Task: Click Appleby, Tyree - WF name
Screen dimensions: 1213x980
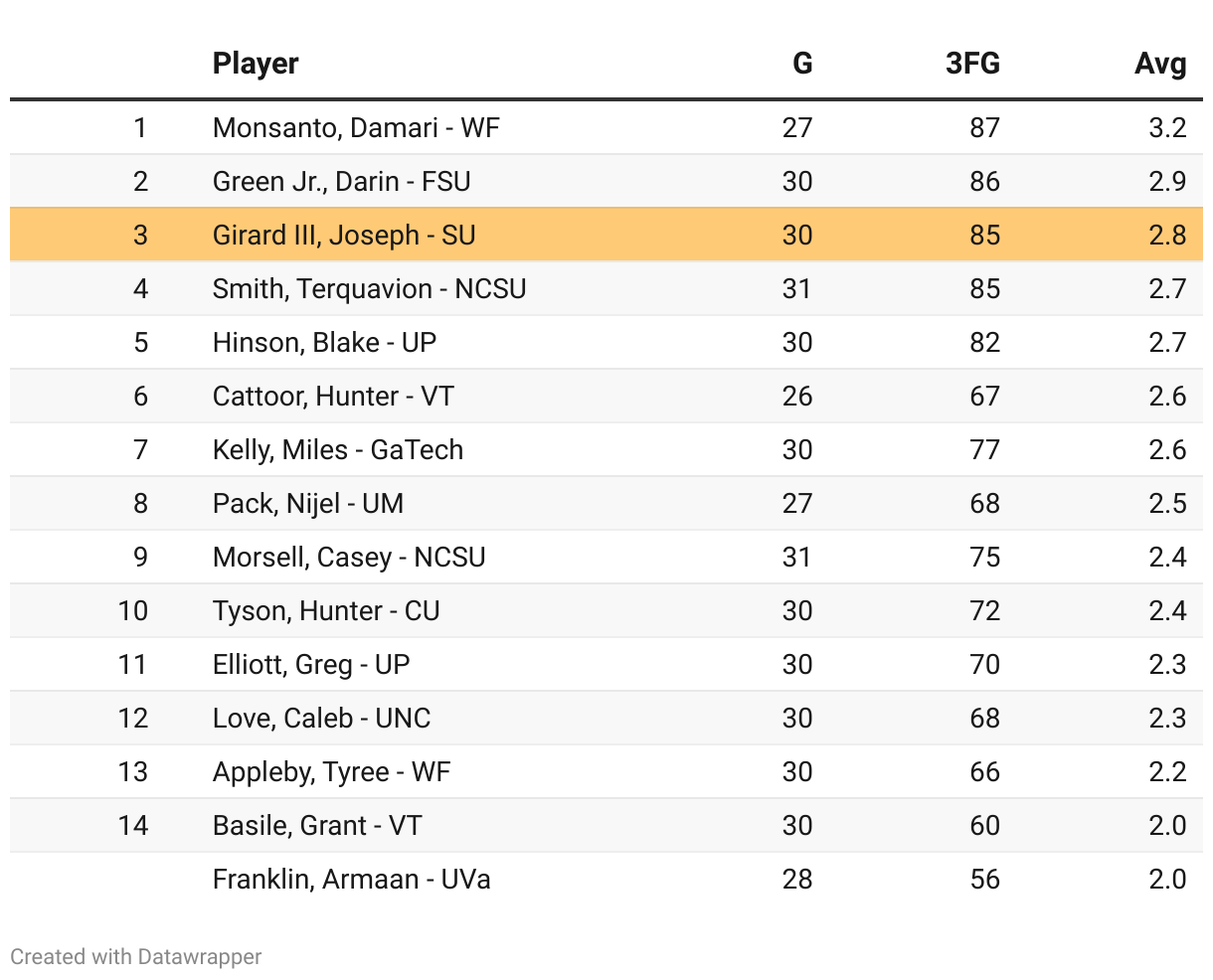Action: pyautogui.click(x=331, y=771)
